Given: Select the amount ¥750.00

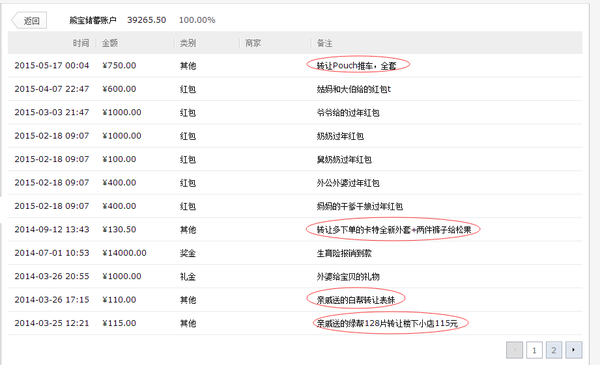Looking at the screenshot, I should pos(119,65).
